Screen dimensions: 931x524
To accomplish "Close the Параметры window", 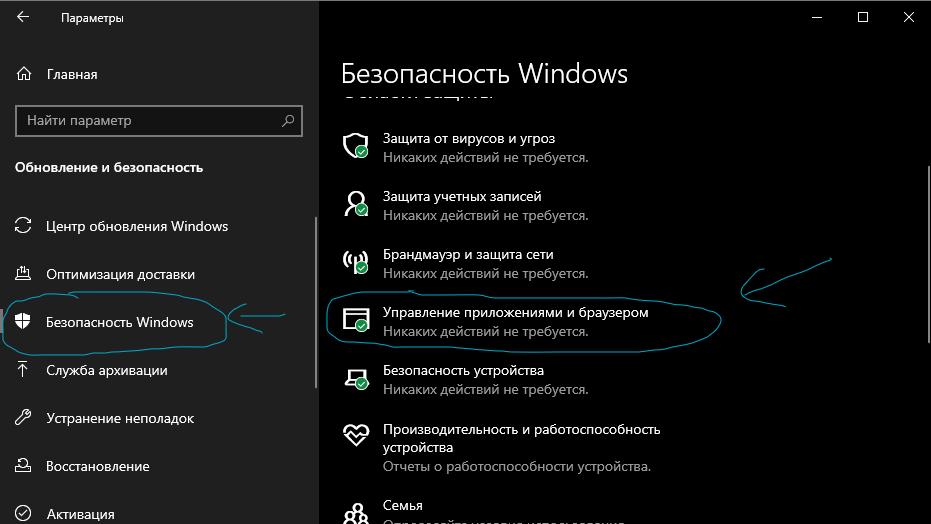I will pyautogui.click(x=908, y=17).
